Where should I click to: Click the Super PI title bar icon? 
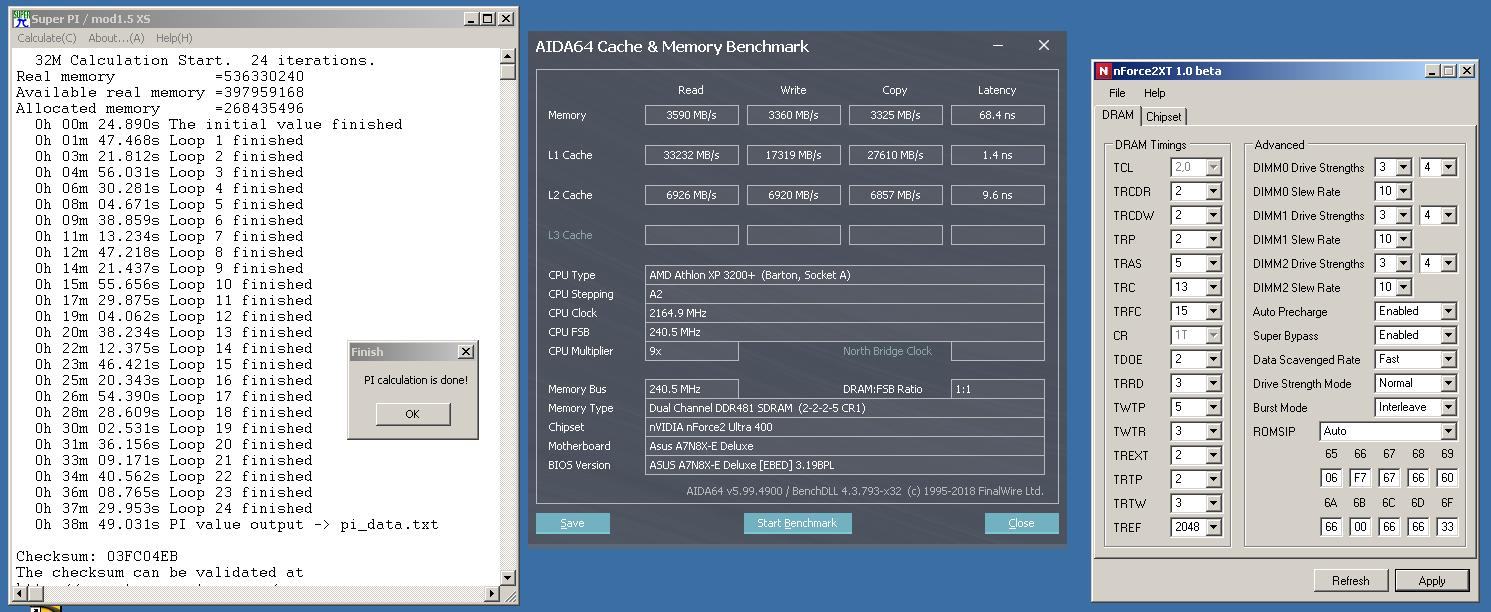click(x=20, y=18)
